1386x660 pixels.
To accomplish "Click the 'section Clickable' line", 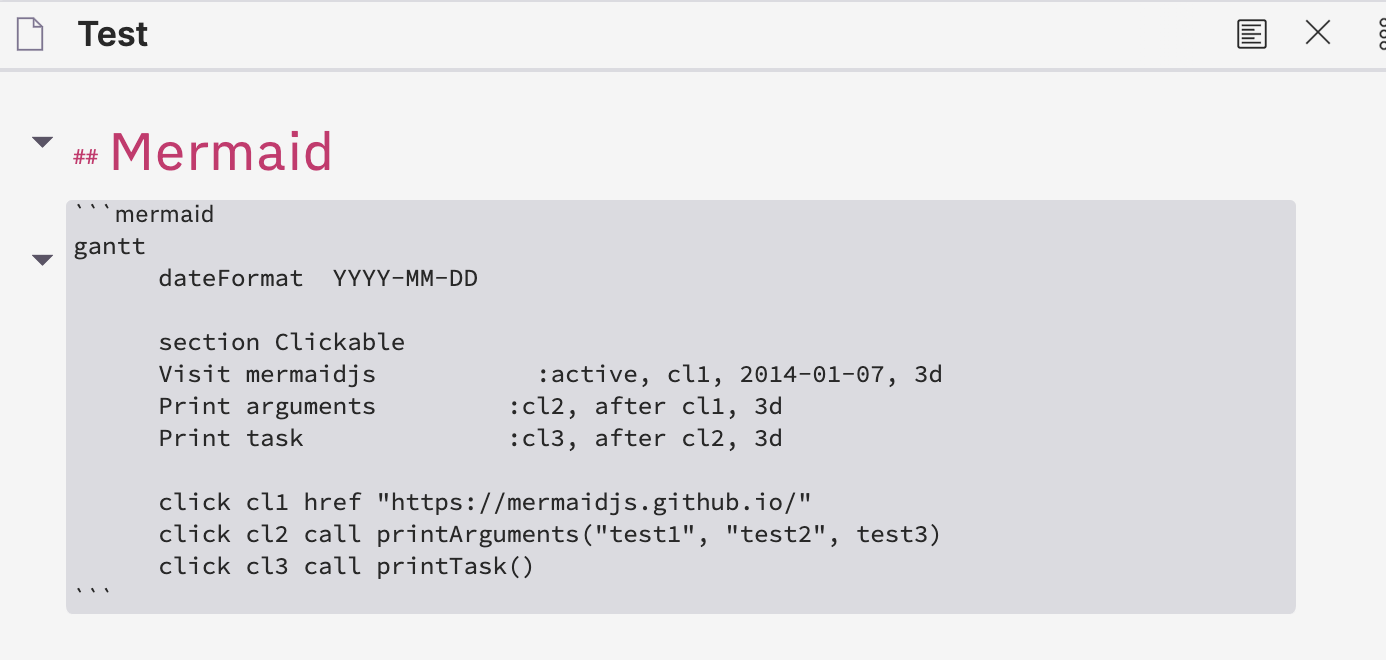I will click(280, 341).
